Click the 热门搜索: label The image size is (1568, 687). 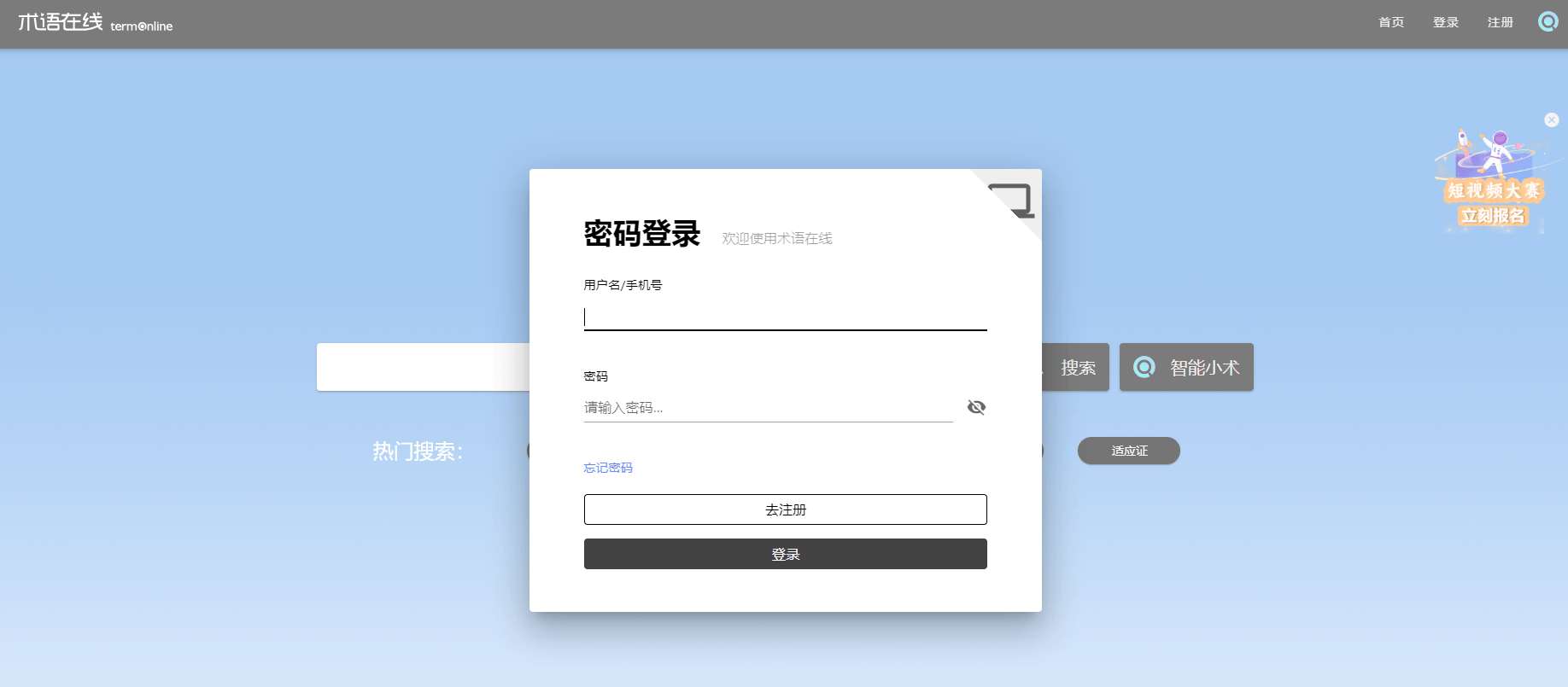point(418,451)
